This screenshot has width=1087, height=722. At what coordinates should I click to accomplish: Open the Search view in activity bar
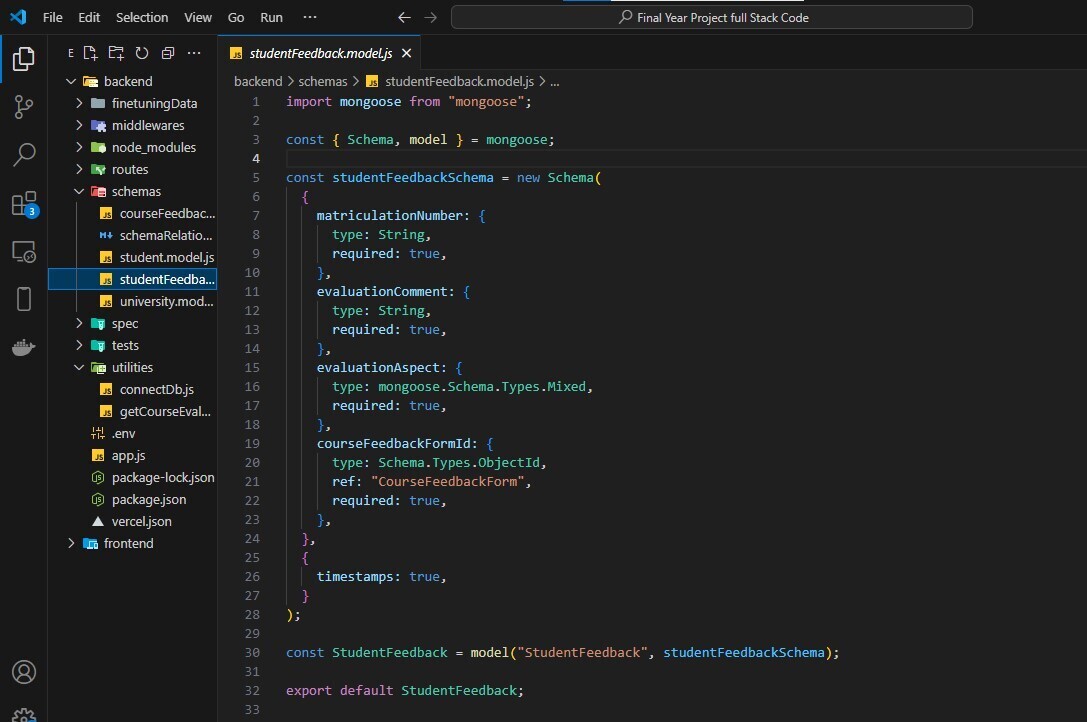(24, 154)
